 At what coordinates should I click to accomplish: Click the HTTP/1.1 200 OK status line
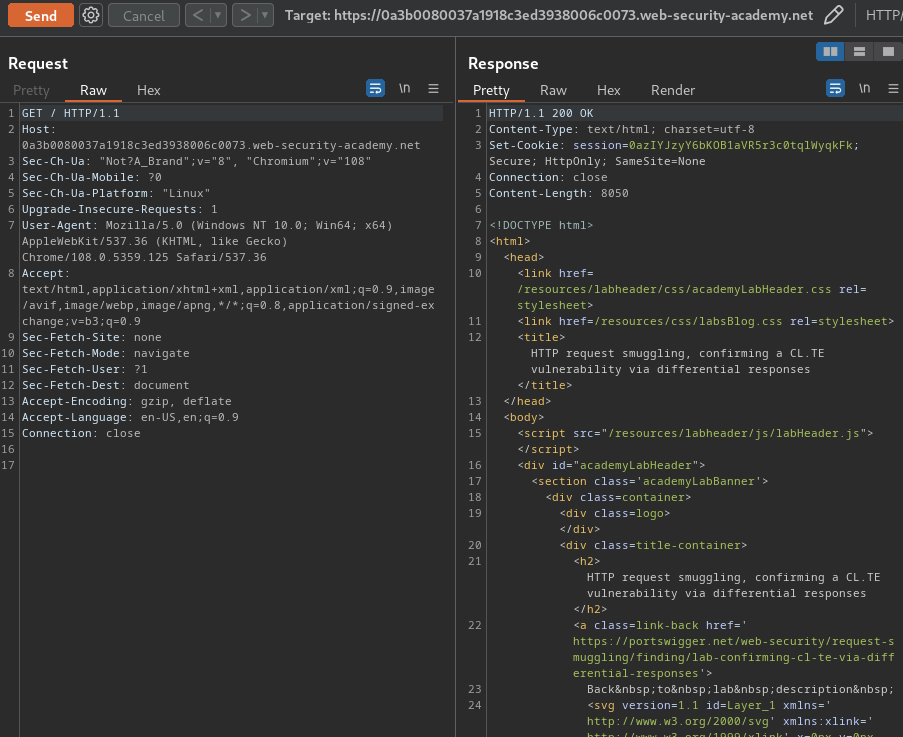pyautogui.click(x=541, y=113)
